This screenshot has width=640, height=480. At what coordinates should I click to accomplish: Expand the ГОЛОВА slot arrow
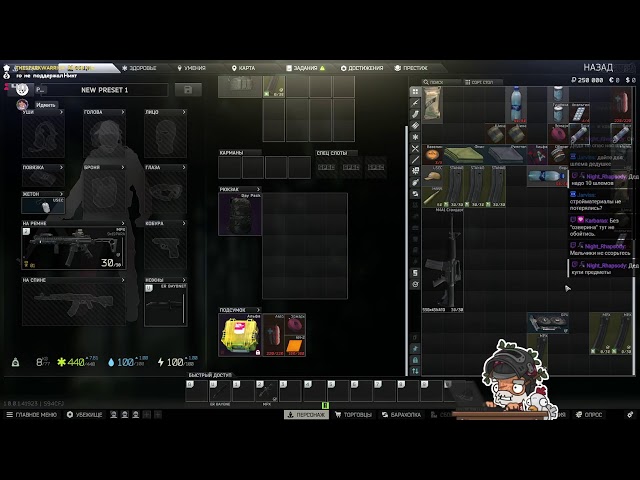pos(122,112)
